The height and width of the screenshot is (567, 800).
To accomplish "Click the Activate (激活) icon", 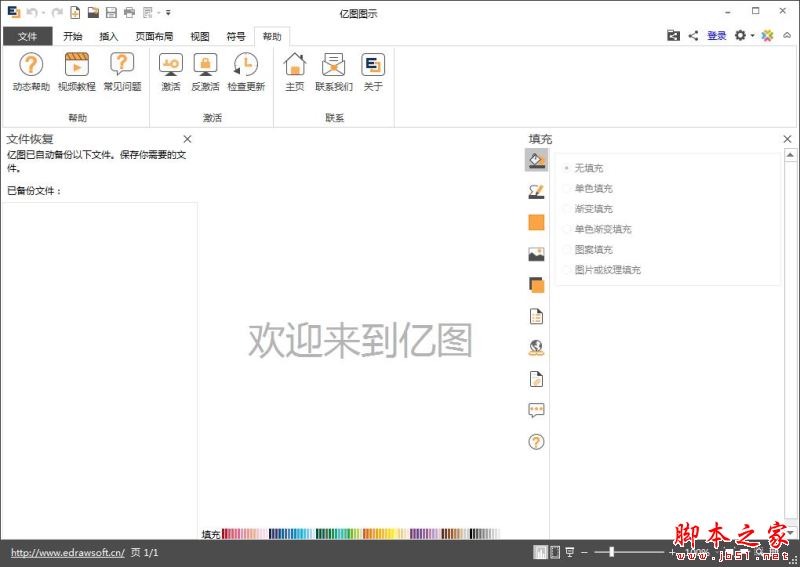I will (171, 72).
